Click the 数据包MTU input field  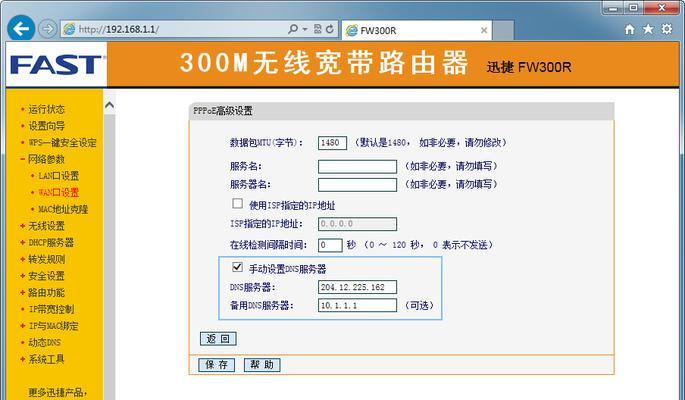[x=332, y=143]
